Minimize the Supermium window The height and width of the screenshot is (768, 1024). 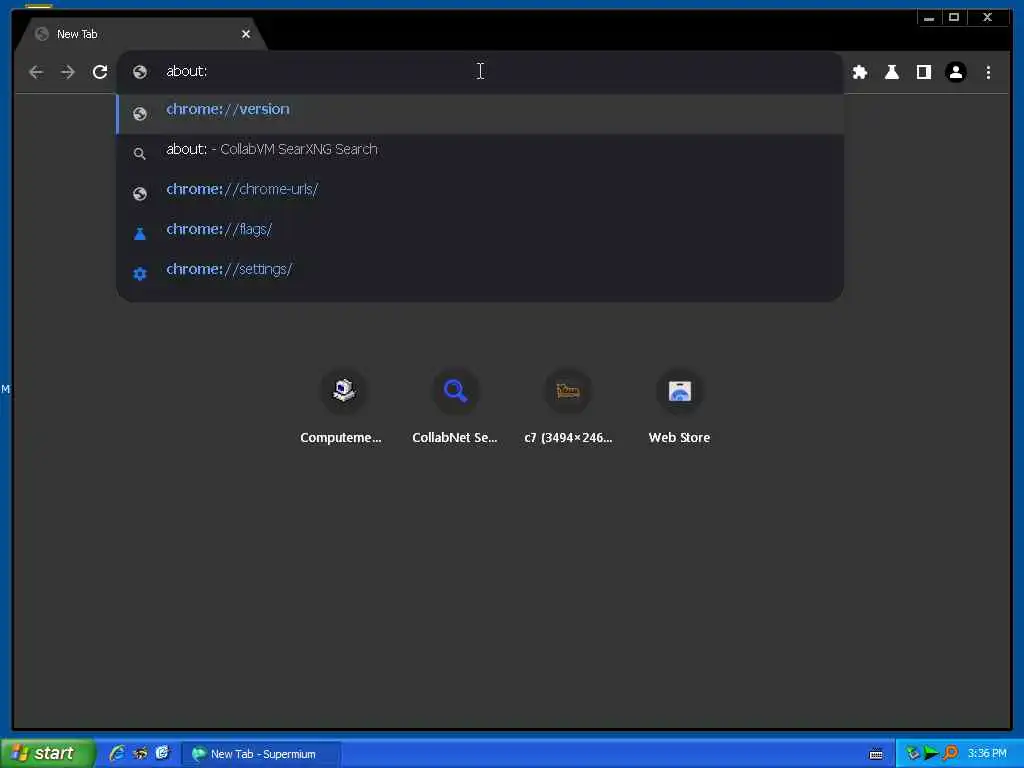(x=929, y=18)
